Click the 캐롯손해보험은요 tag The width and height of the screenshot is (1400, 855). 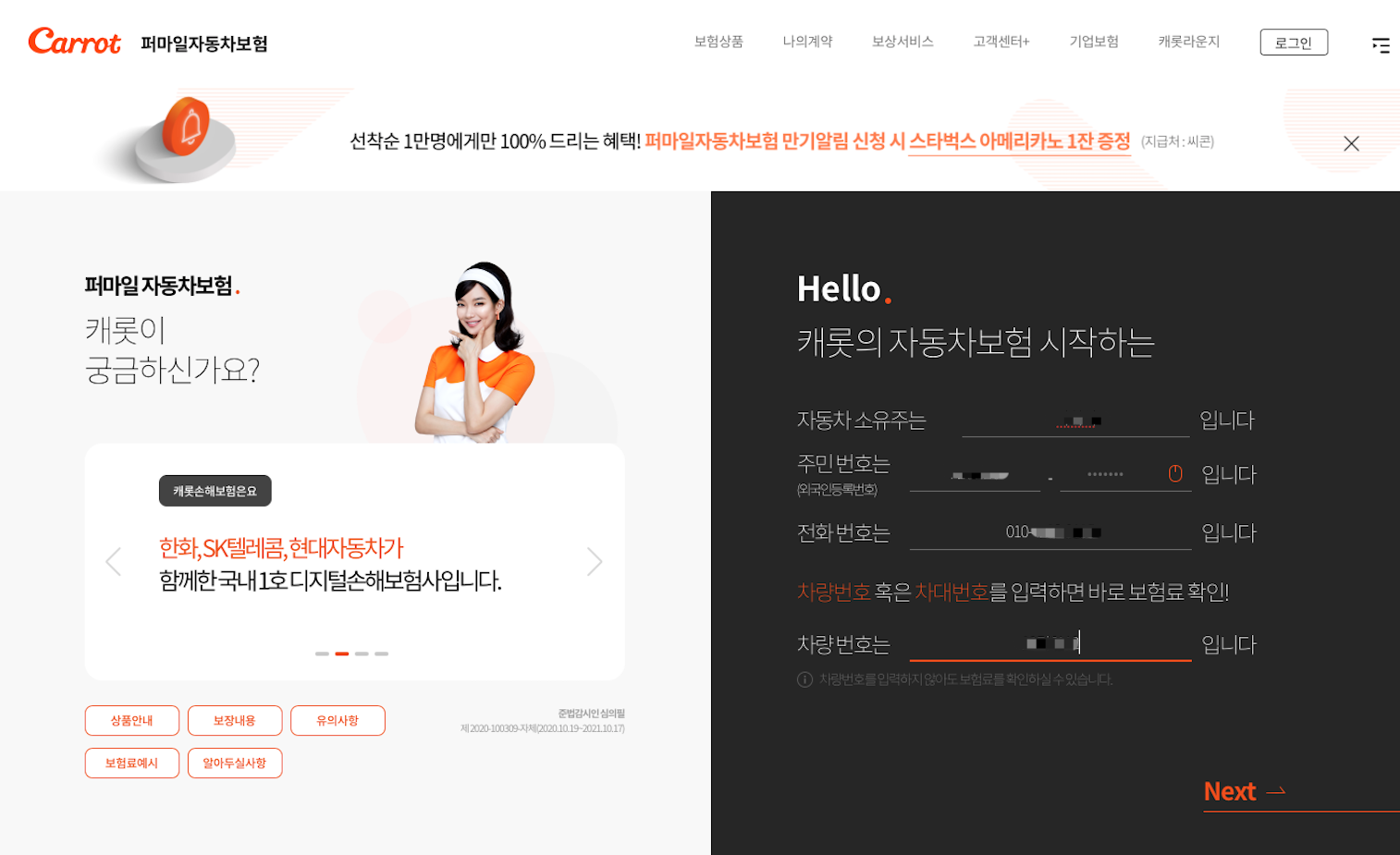pyautogui.click(x=215, y=491)
